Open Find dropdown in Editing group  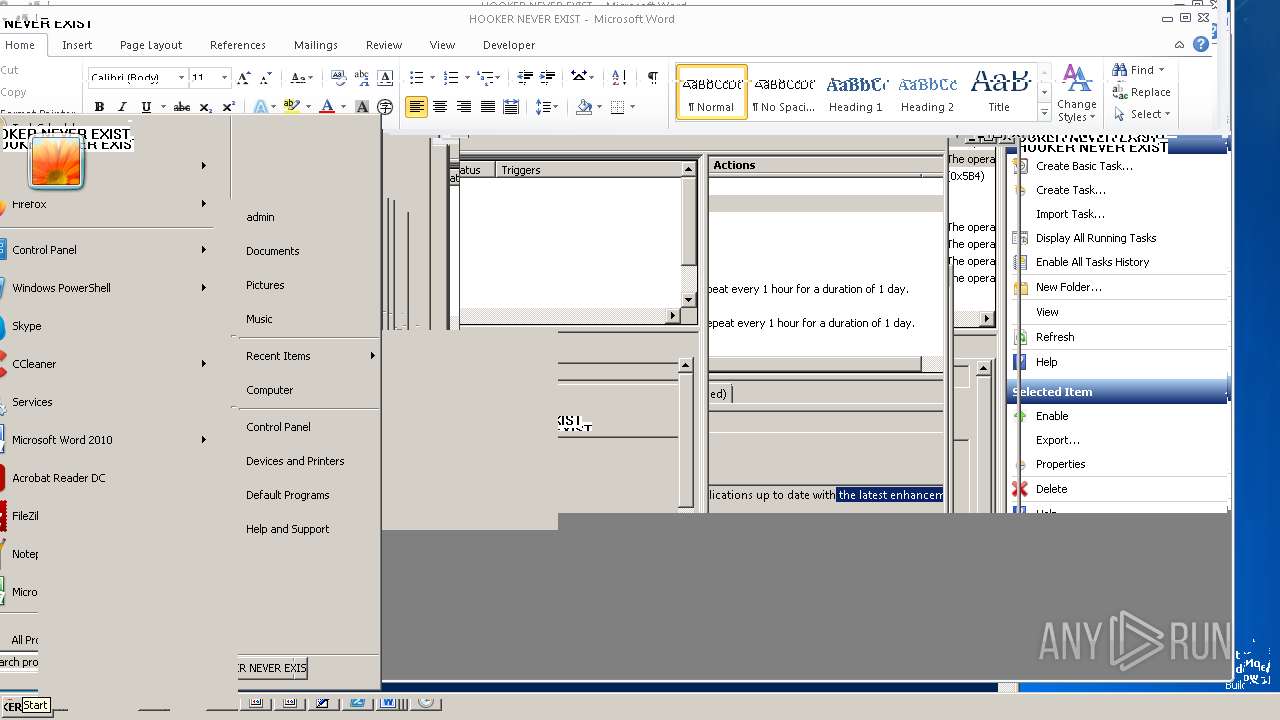coord(1163,70)
